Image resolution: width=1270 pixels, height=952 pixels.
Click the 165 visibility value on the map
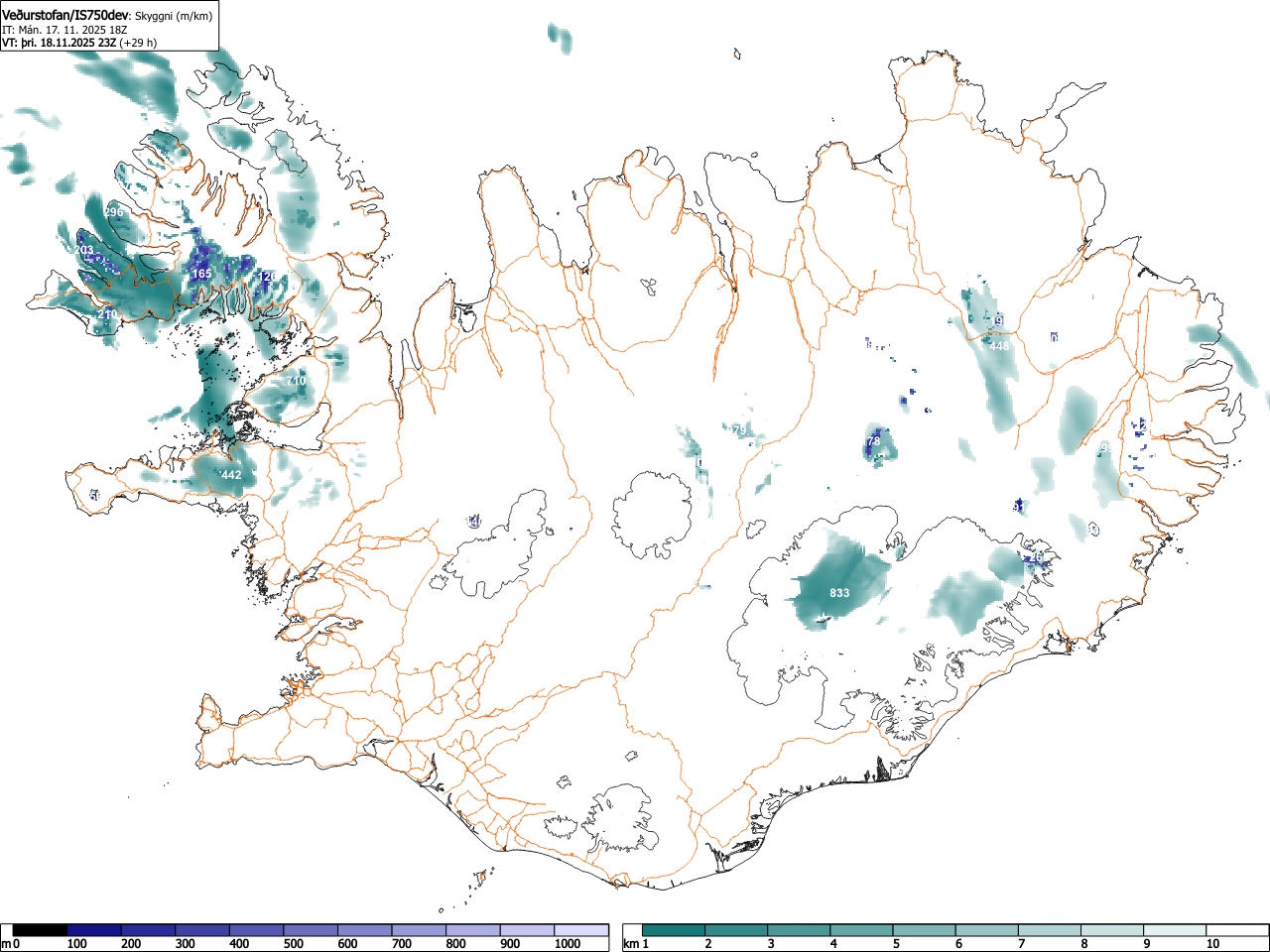201,274
